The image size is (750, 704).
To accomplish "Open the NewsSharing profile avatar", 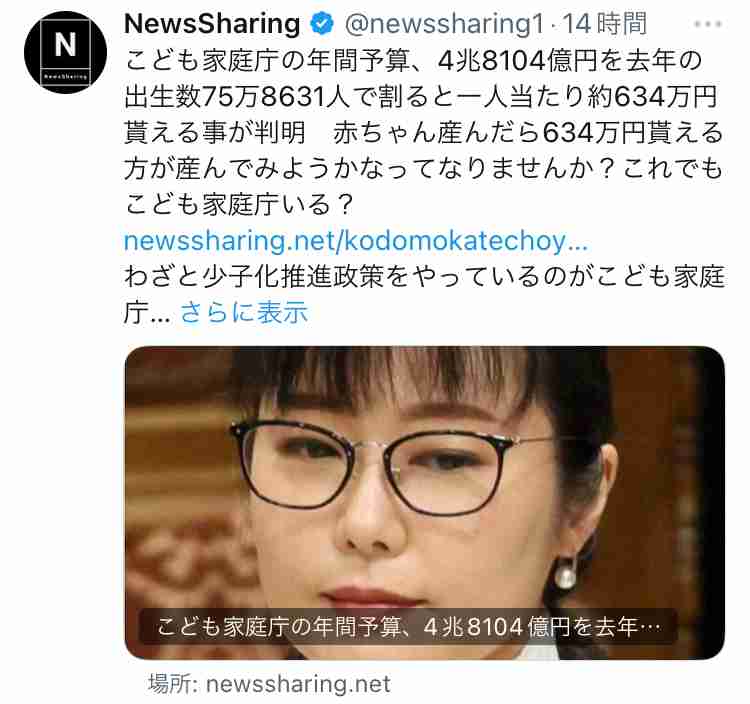I will [66, 52].
